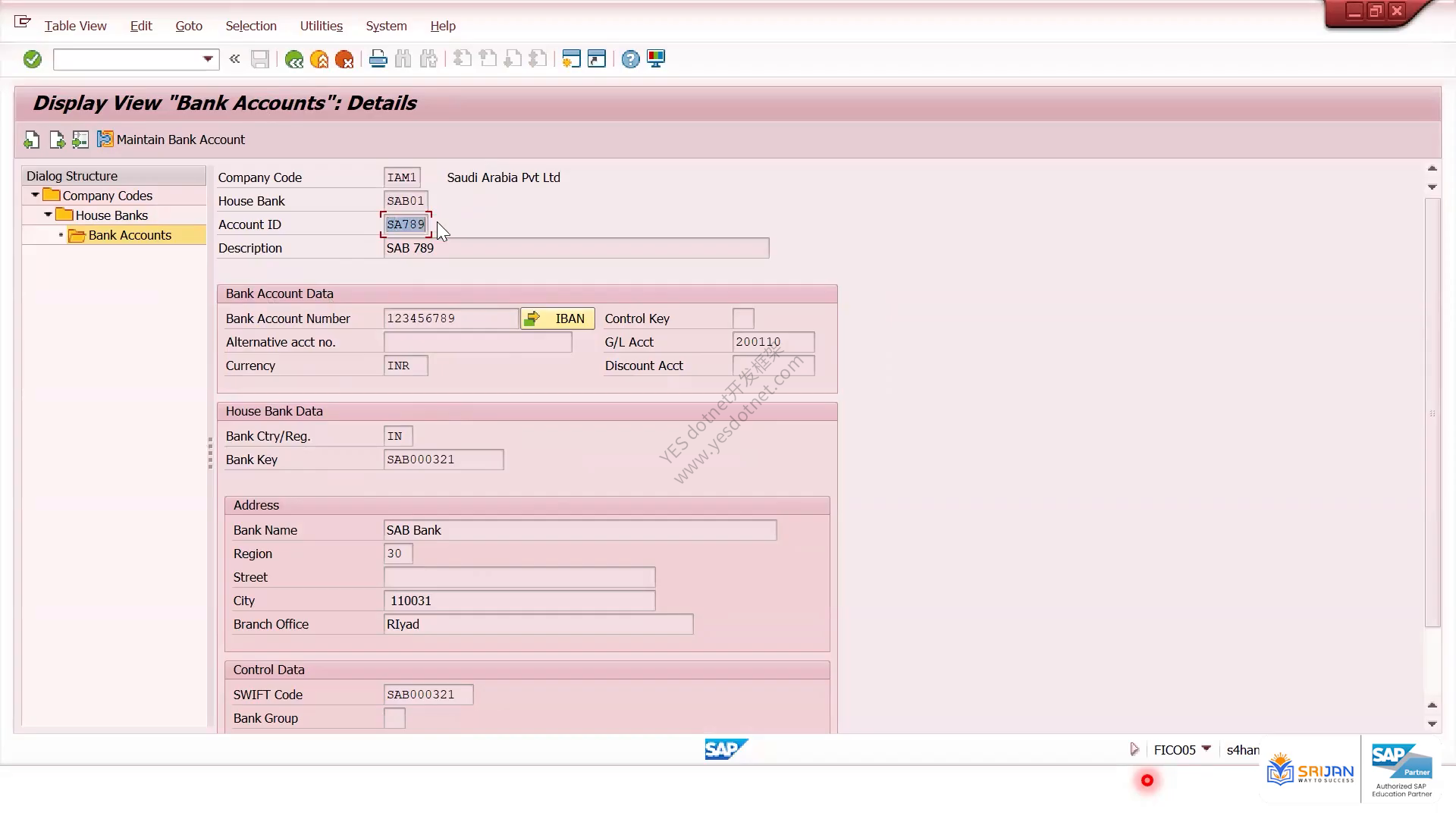This screenshot has width=1456, height=819.
Task: Click the IBAN button
Action: 557,318
